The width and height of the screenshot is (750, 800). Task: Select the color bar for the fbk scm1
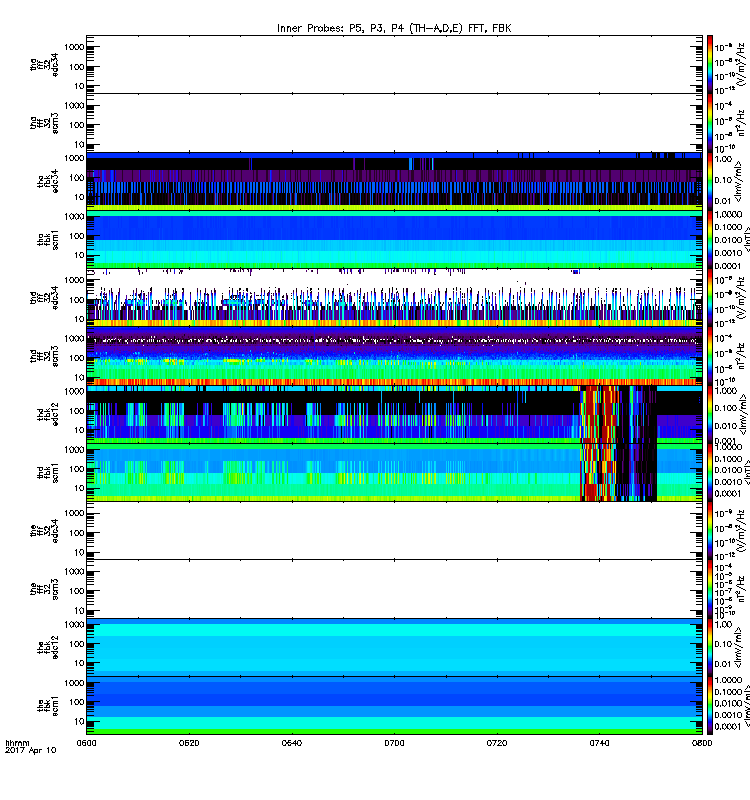710,706
